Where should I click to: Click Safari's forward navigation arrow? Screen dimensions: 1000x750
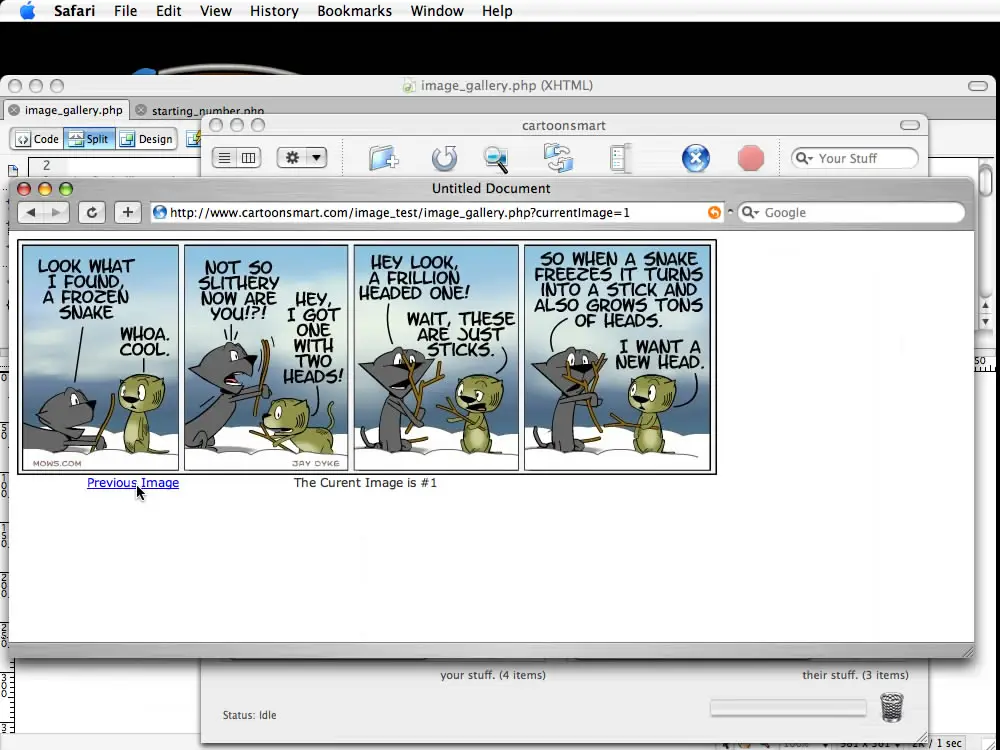[56, 212]
